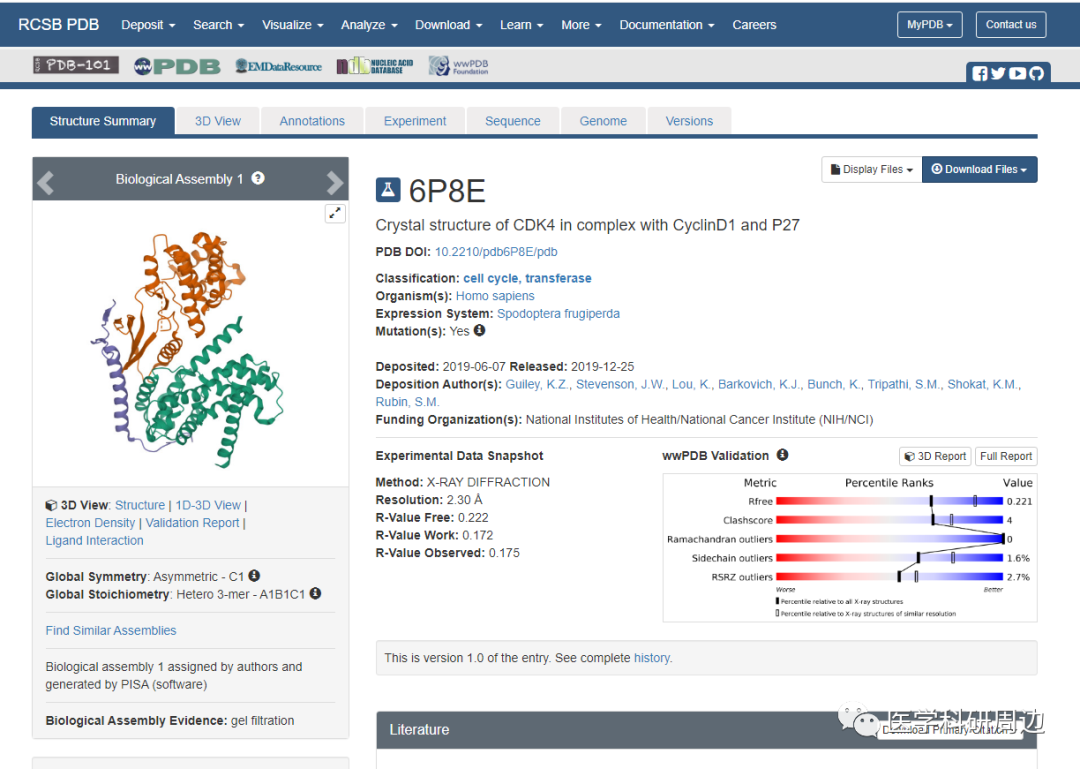
Task: Open the Full Report validation button
Action: click(x=1005, y=456)
